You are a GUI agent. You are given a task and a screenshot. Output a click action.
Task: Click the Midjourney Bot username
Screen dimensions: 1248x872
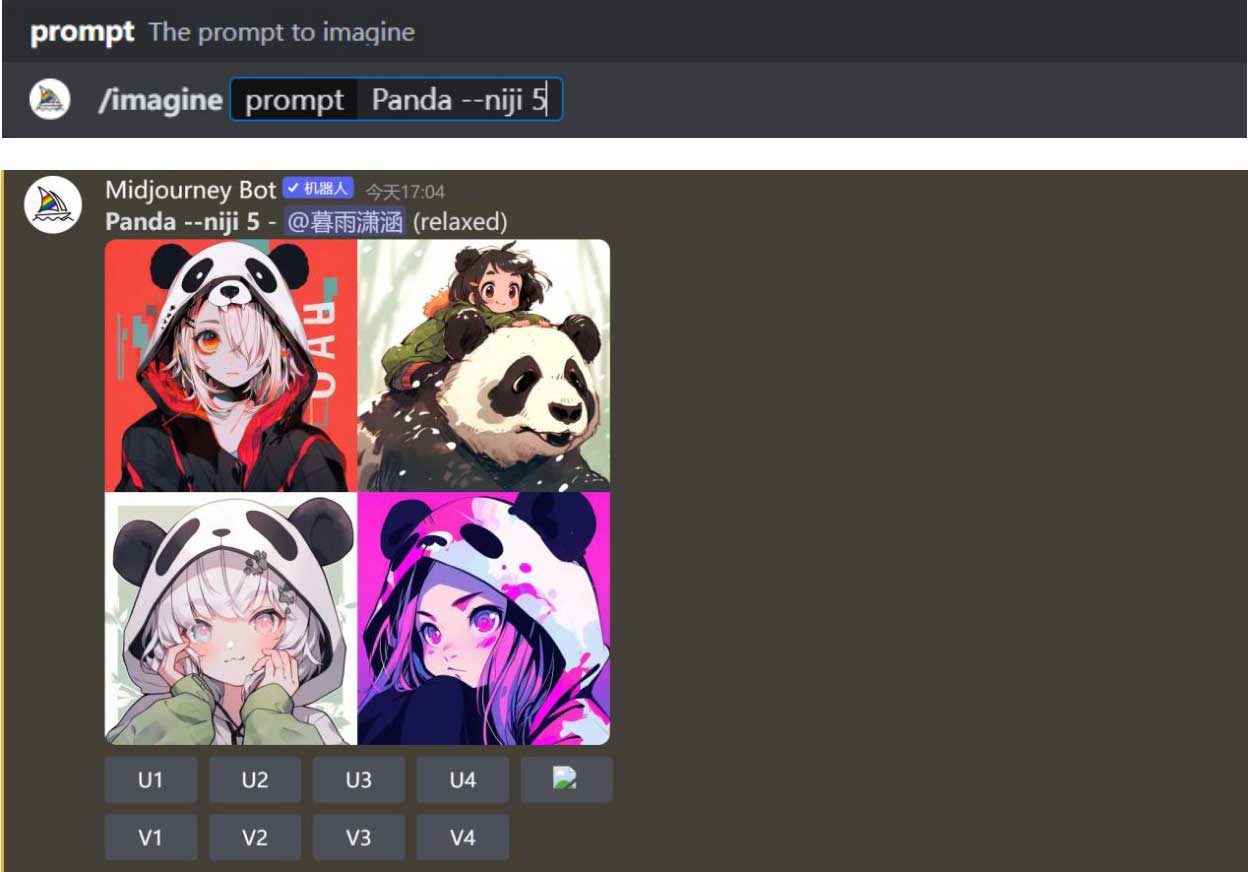(190, 189)
